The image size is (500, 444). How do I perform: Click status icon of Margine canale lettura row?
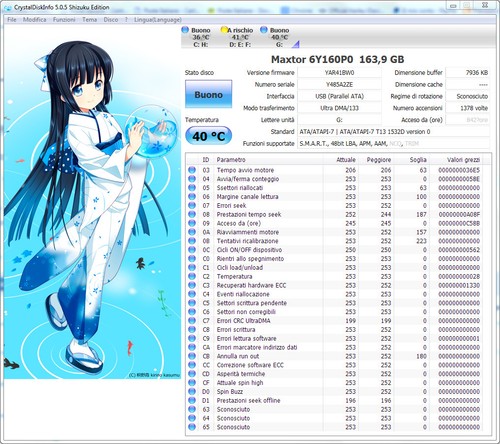pyautogui.click(x=192, y=197)
